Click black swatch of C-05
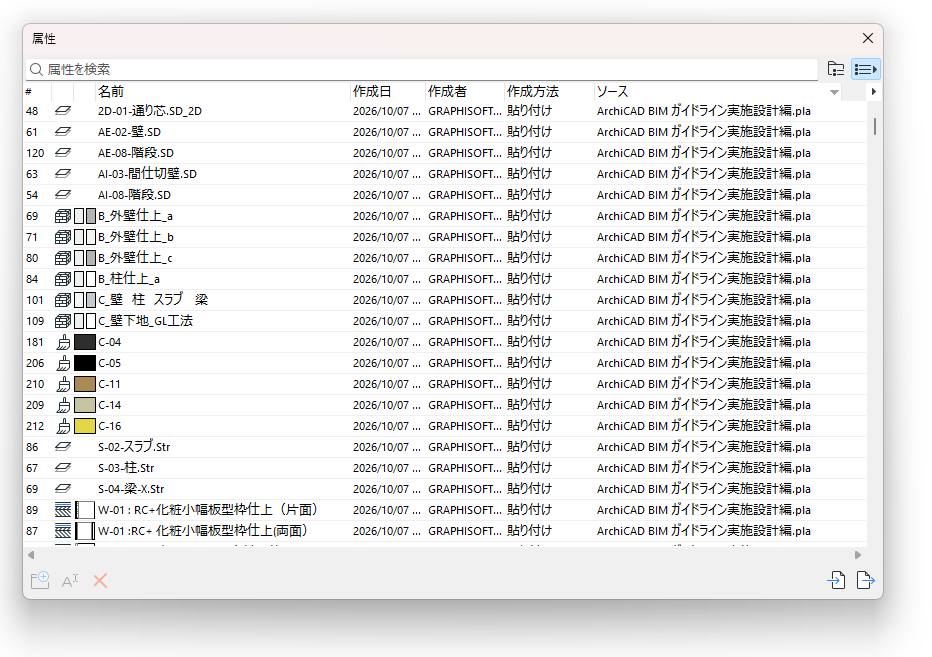The width and height of the screenshot is (932, 657). [85, 363]
